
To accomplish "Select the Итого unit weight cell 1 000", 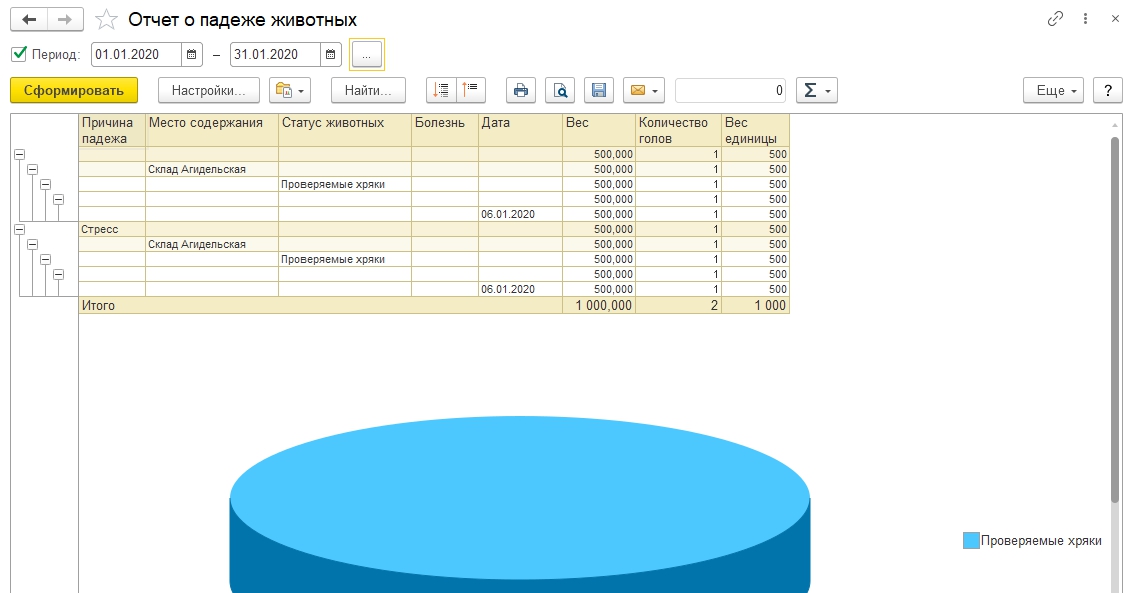I will 755,306.
